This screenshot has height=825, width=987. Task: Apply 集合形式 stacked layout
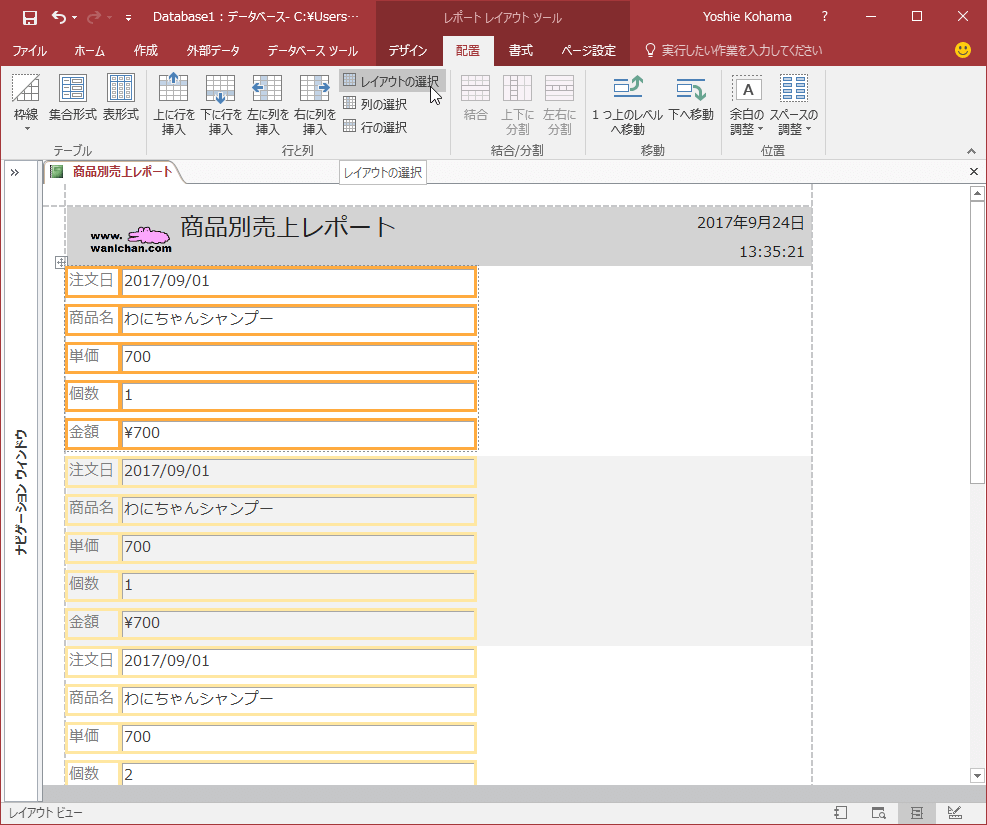point(72,98)
